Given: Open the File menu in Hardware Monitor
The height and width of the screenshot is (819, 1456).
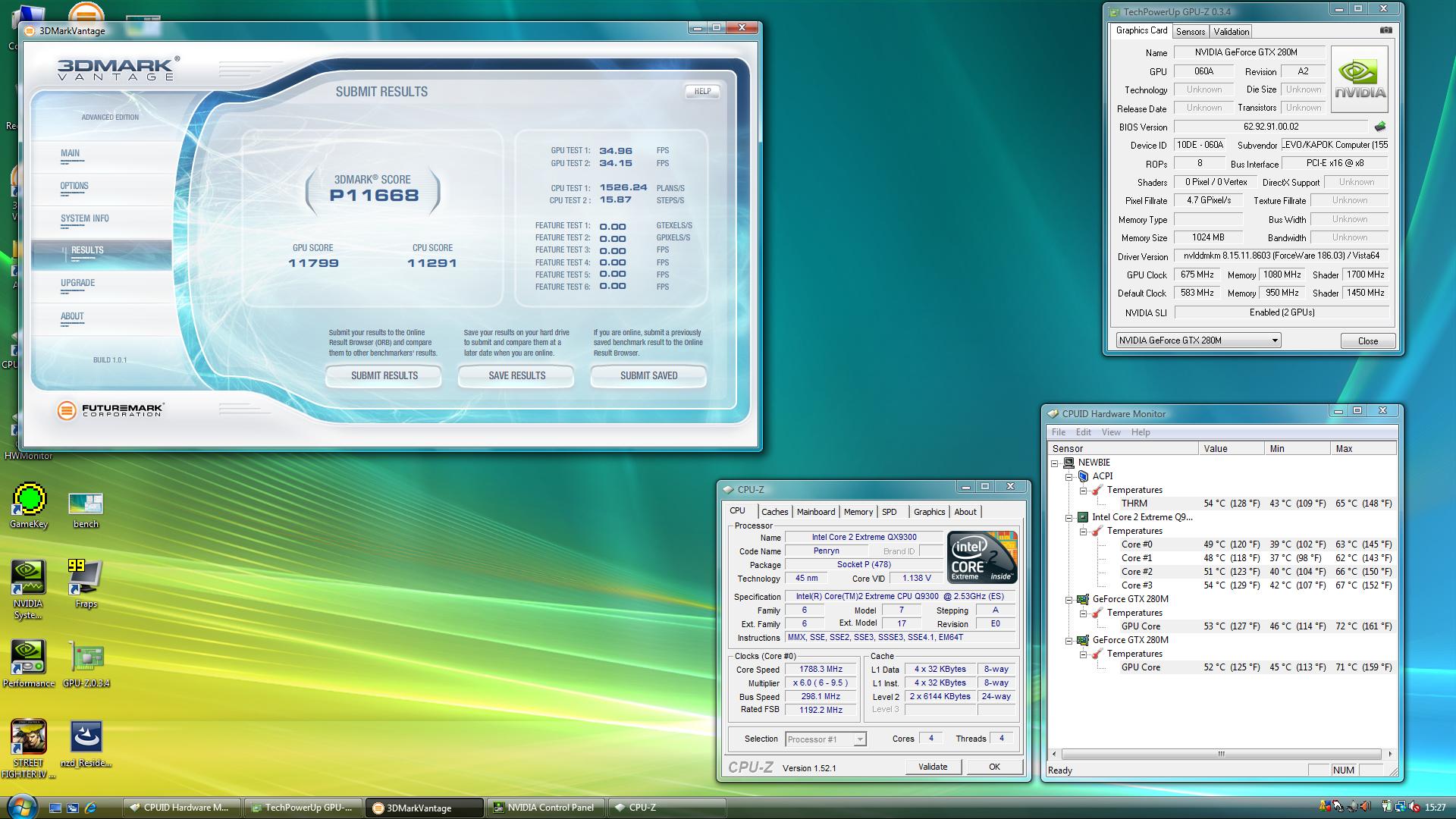Looking at the screenshot, I should click(1059, 432).
